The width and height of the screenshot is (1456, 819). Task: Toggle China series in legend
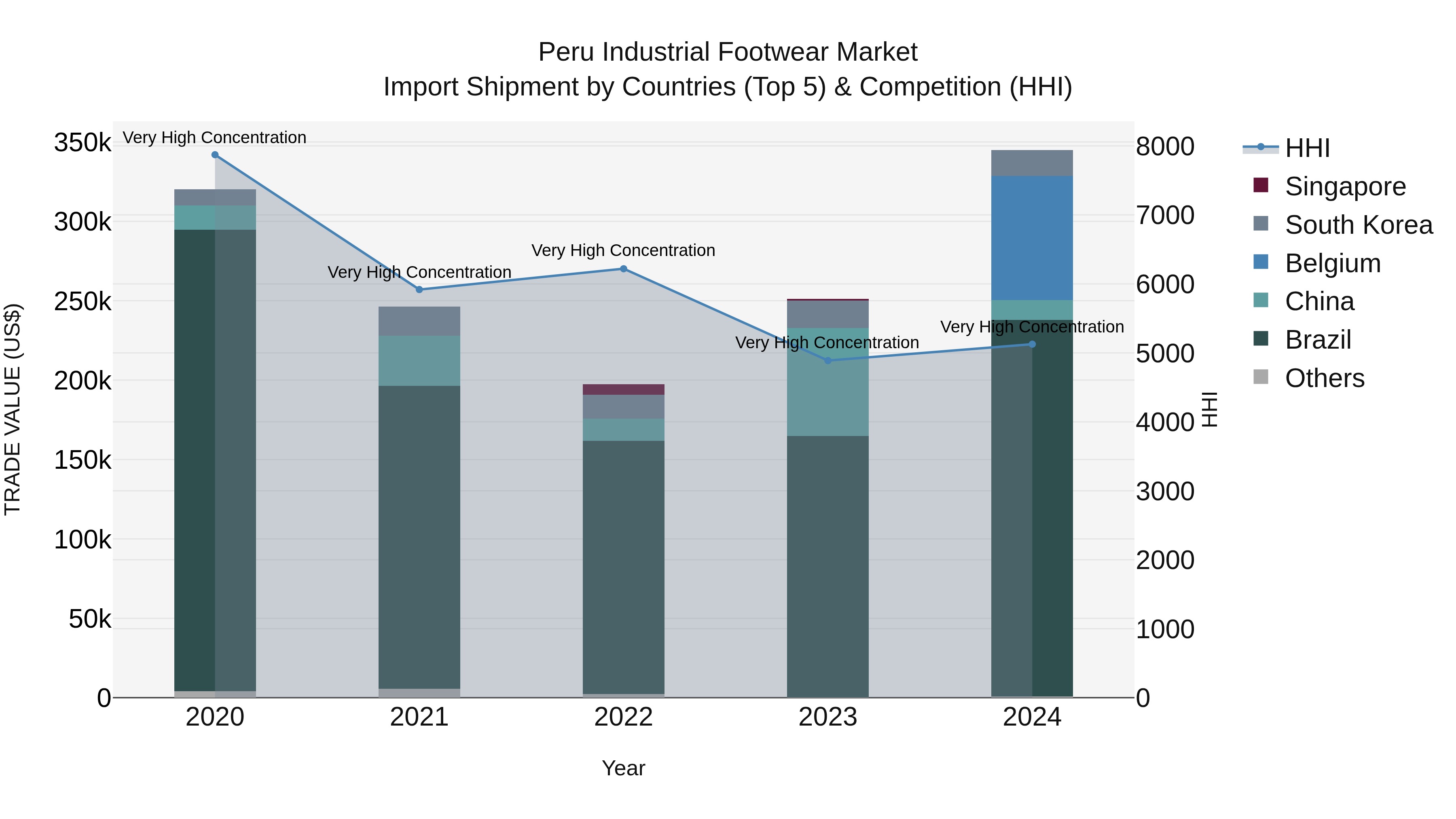(x=1304, y=301)
